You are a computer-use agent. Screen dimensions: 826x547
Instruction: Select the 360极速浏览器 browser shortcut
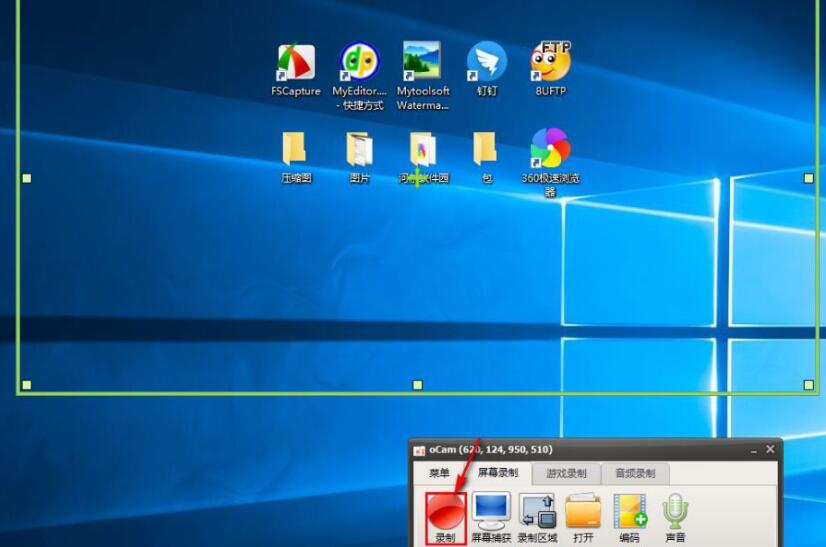click(x=550, y=162)
